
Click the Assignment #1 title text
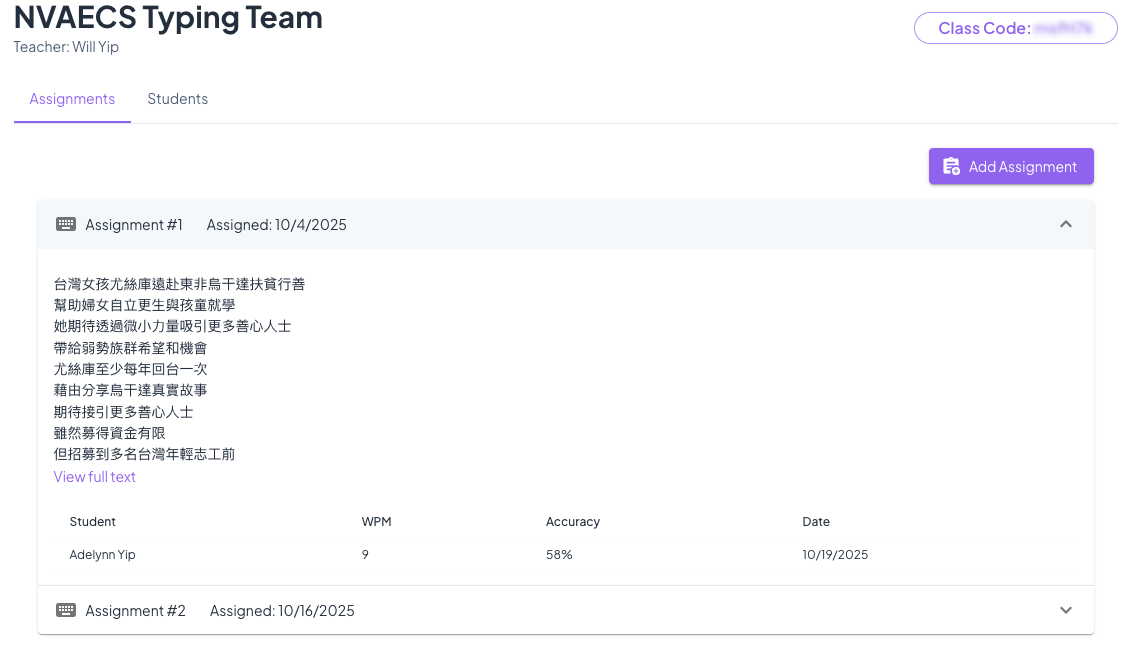pos(134,225)
